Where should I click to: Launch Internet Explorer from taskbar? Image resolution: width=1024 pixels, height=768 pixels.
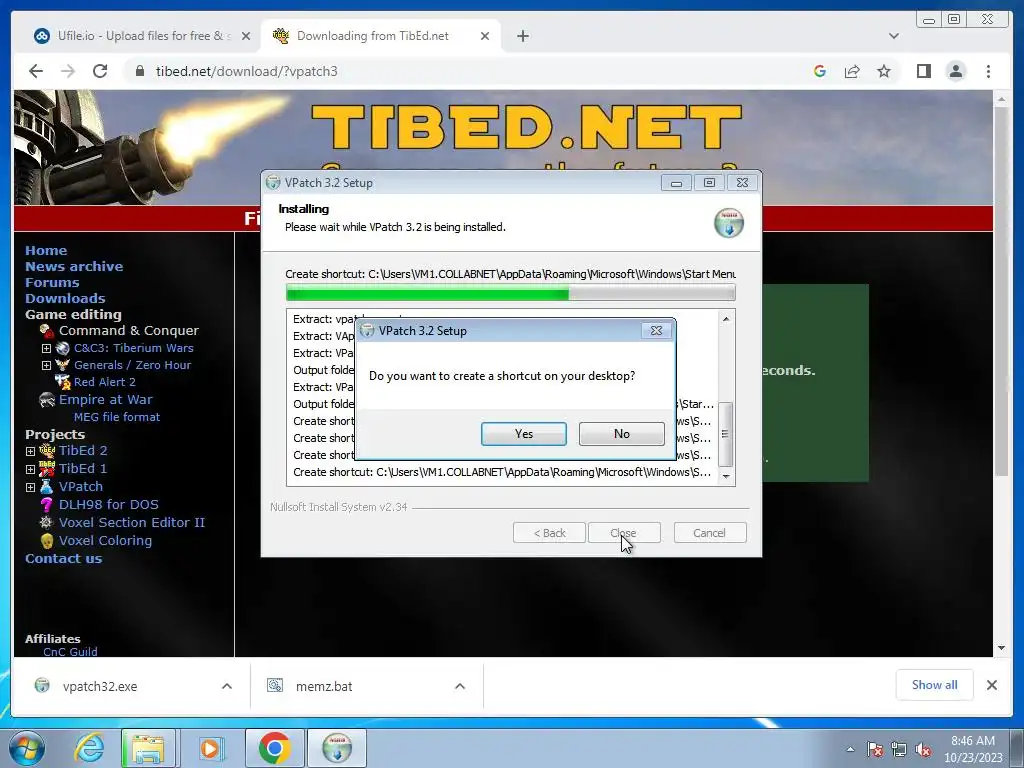[x=89, y=748]
